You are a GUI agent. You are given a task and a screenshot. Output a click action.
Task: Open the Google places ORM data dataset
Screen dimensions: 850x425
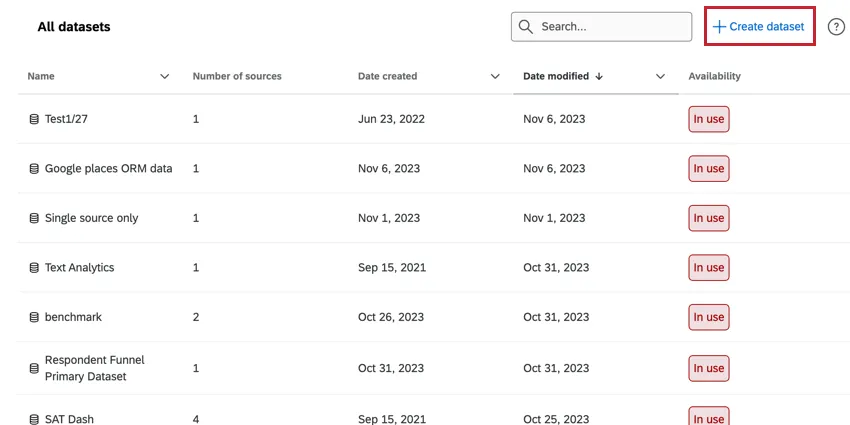tap(108, 169)
